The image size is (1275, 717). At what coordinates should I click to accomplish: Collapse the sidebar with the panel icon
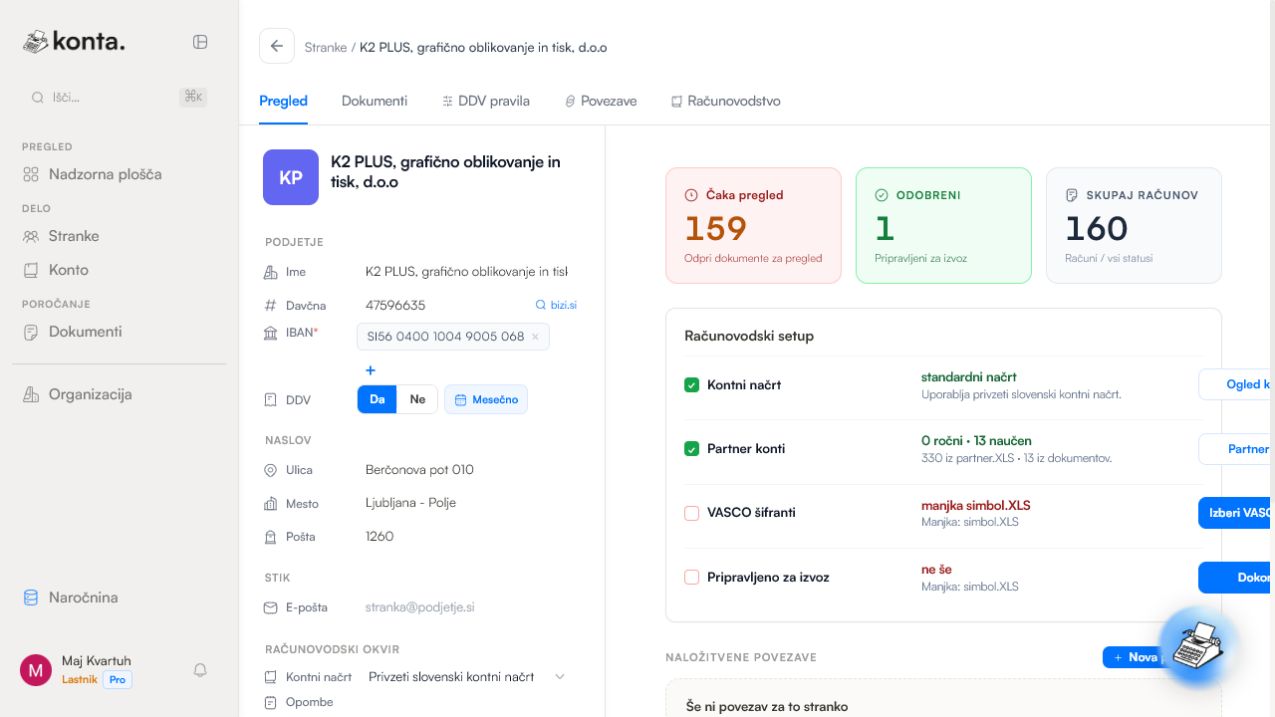[x=200, y=42]
